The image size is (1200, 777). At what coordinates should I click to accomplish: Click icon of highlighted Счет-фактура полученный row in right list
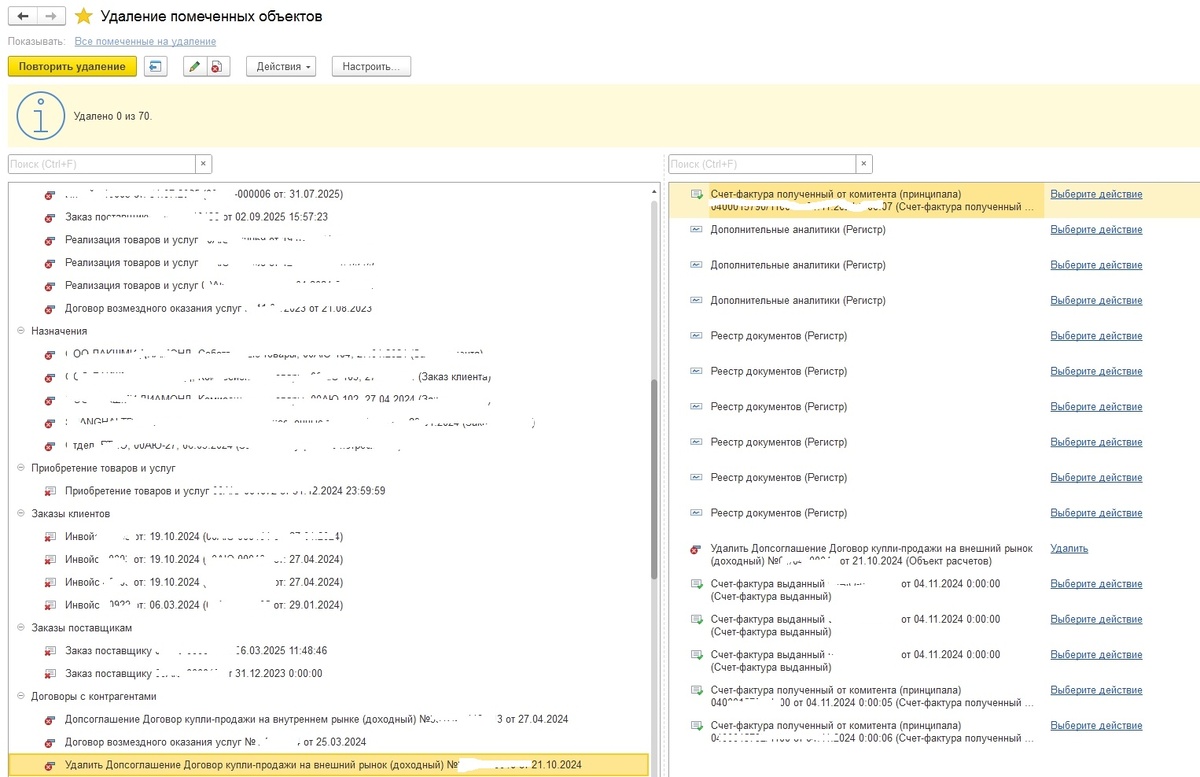(x=697, y=194)
